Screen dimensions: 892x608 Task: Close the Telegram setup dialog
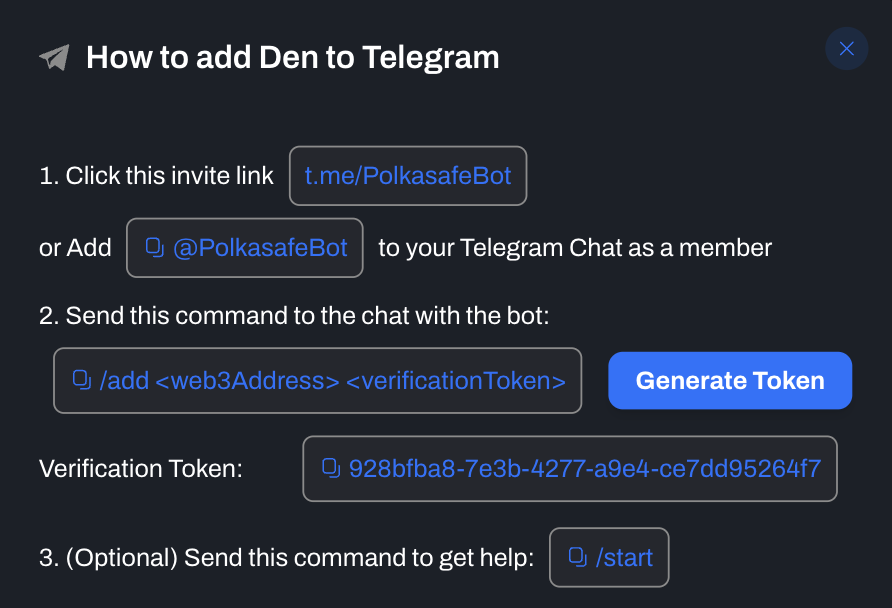point(846,49)
